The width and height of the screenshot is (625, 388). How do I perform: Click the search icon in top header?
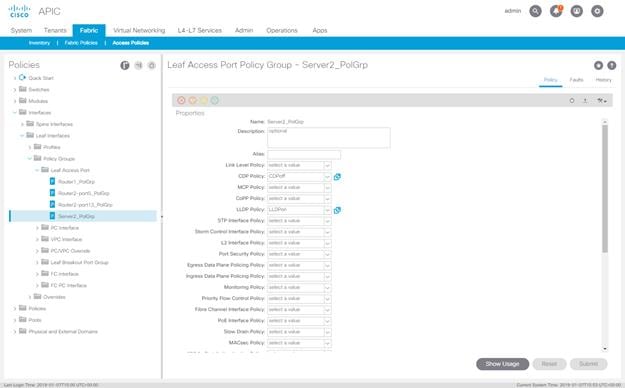535,11
